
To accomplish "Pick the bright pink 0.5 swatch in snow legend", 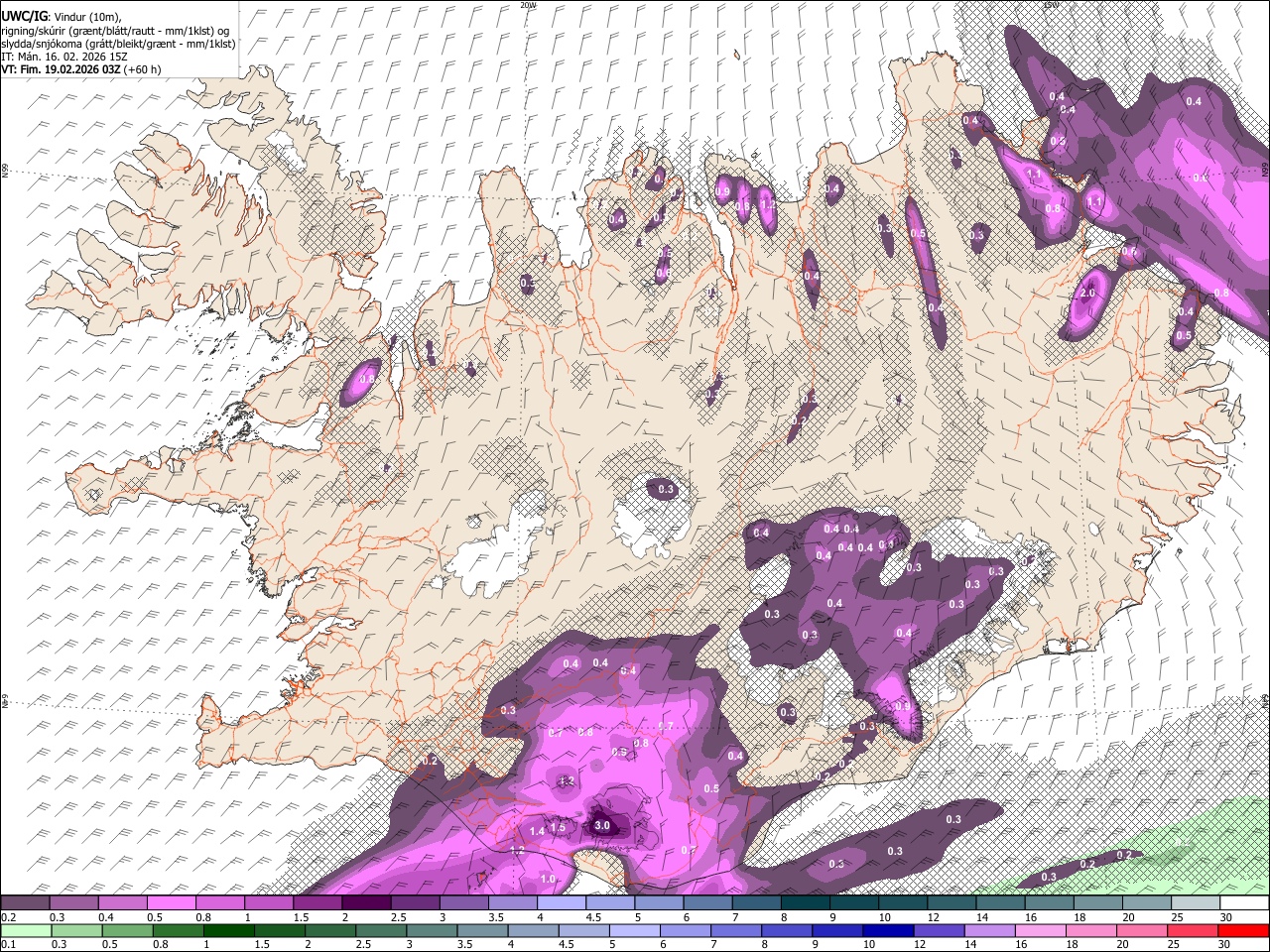I will click(171, 903).
